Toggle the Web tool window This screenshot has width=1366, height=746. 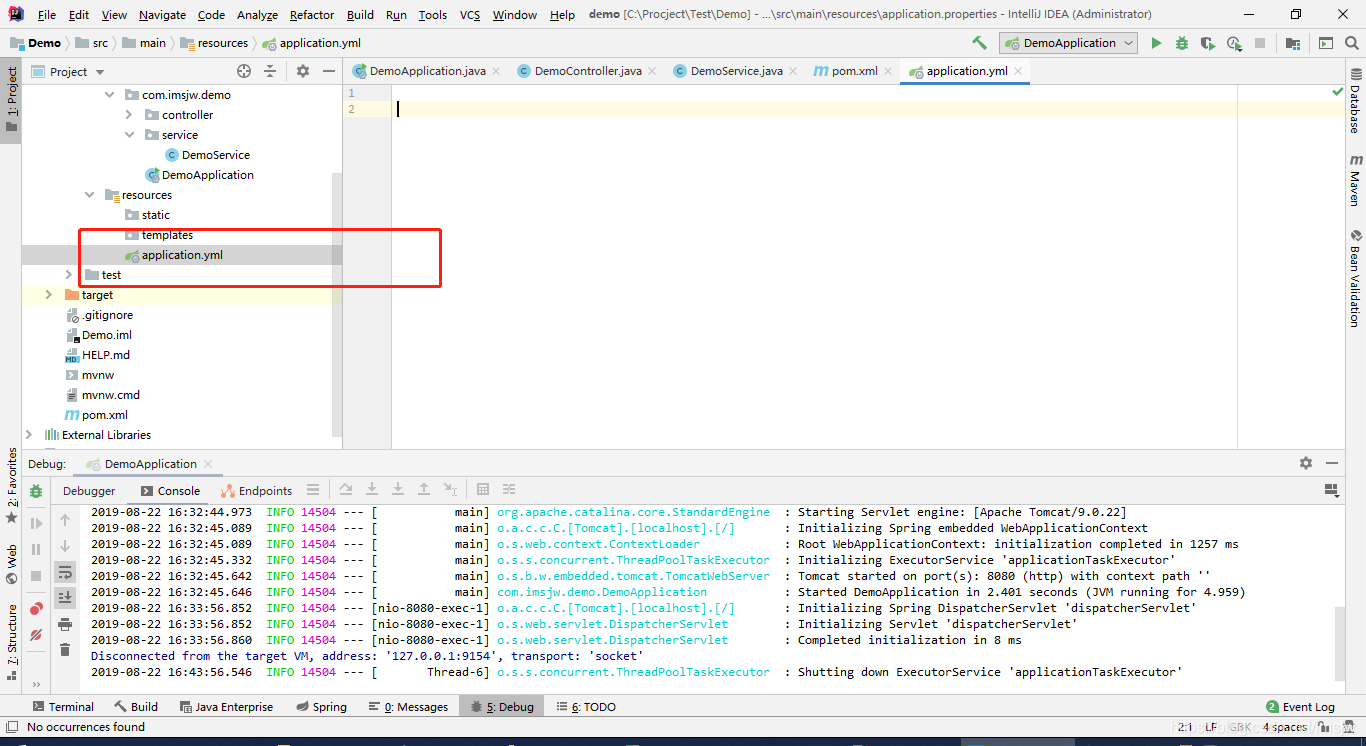coord(11,565)
